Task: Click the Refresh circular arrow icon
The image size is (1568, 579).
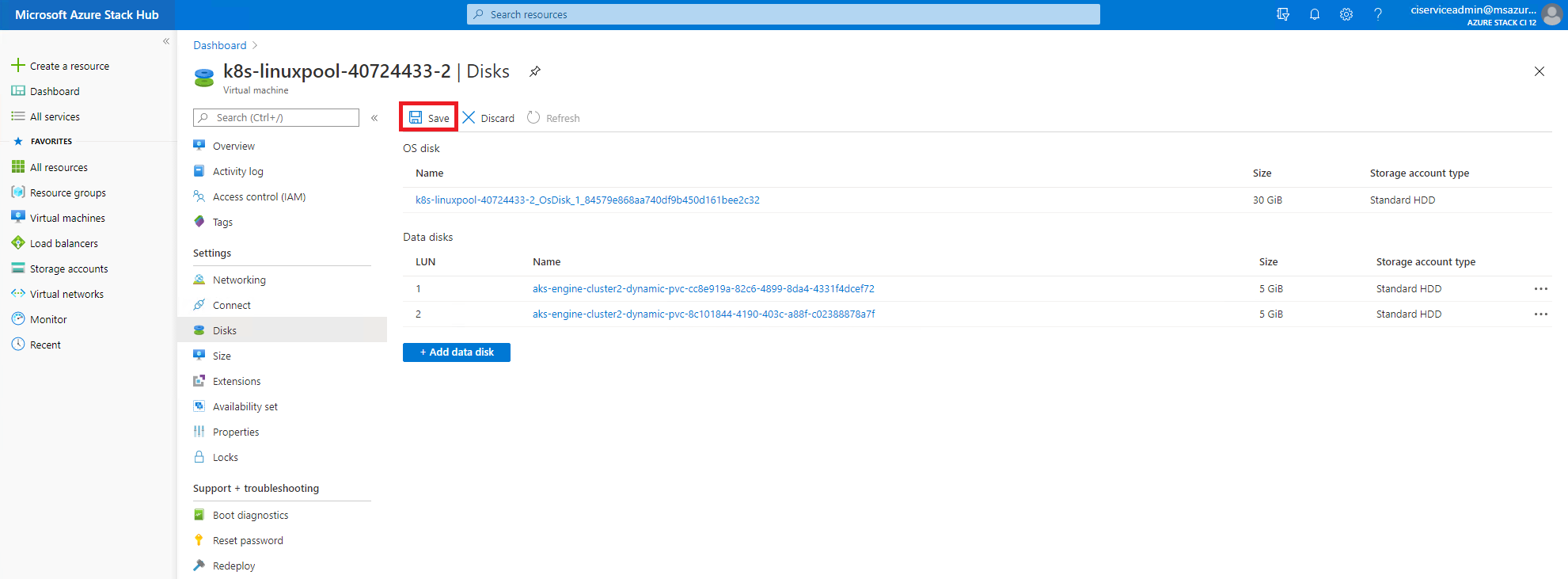Action: pos(533,117)
